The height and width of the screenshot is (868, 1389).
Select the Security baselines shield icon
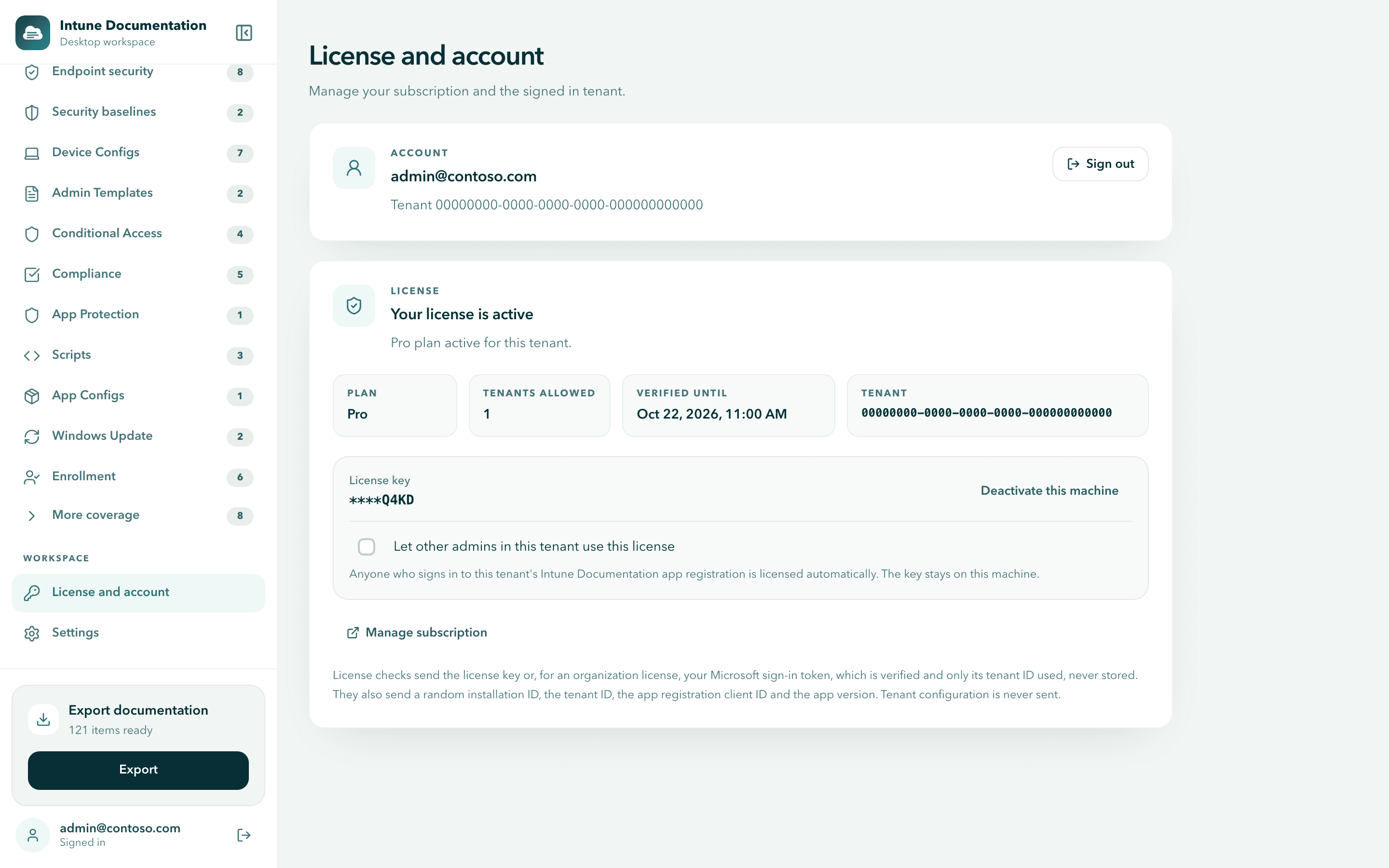[x=32, y=112]
